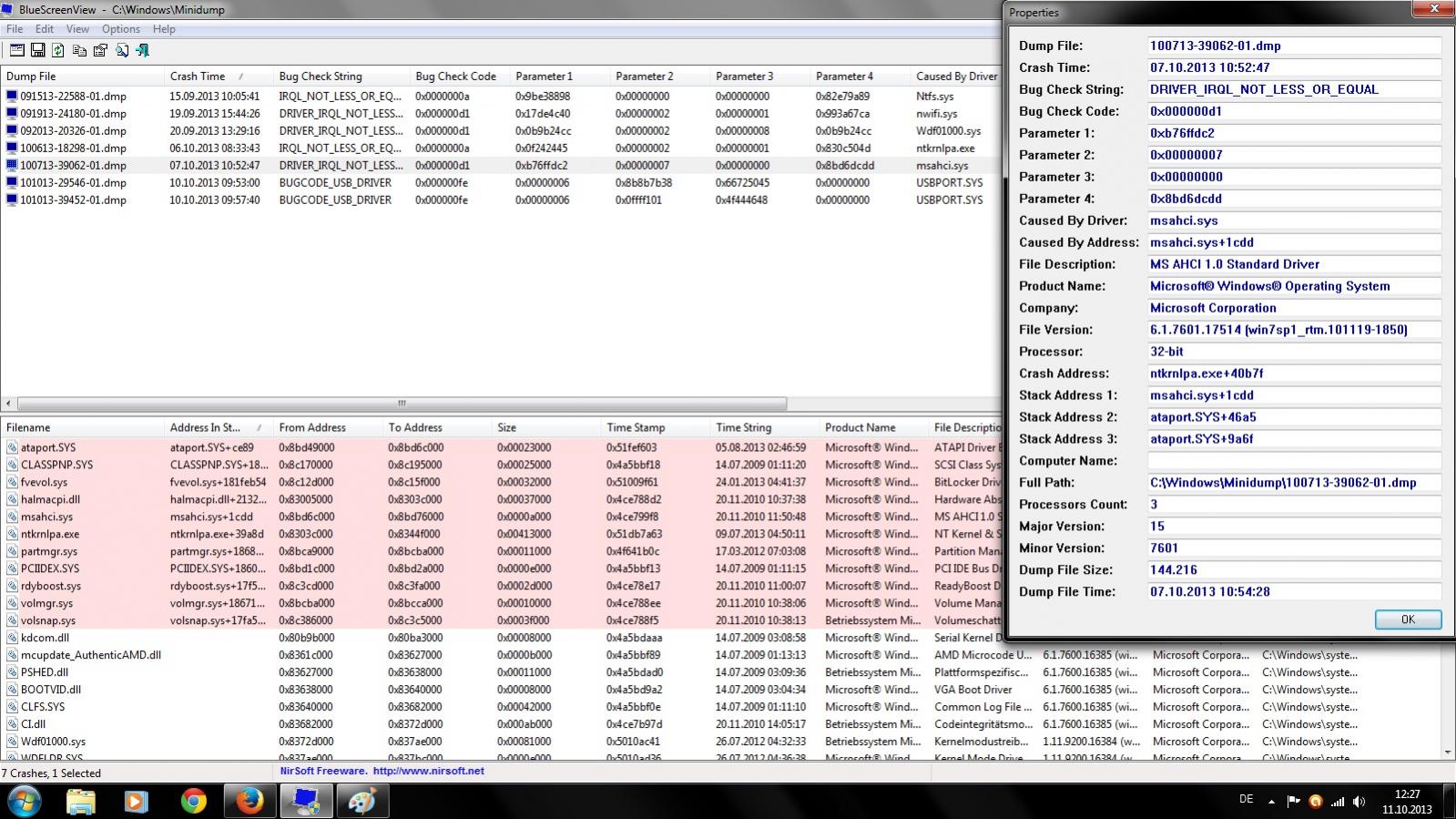Click DE language indicator in taskbar
Screen dimensions: 1456x819
[x=1246, y=799]
